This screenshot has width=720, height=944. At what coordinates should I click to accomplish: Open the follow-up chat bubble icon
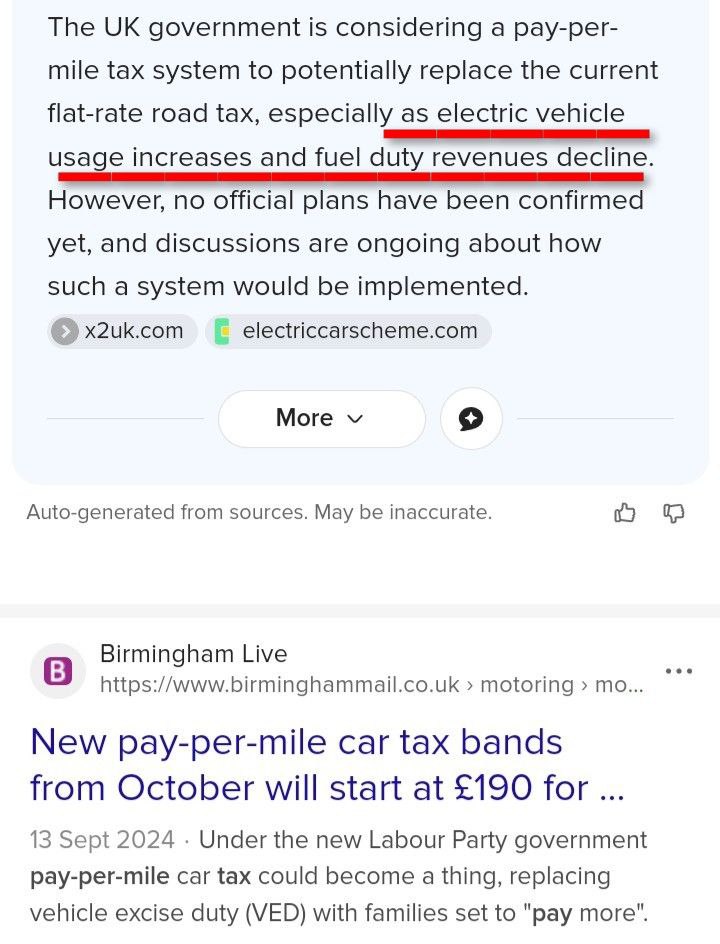[x=471, y=418]
